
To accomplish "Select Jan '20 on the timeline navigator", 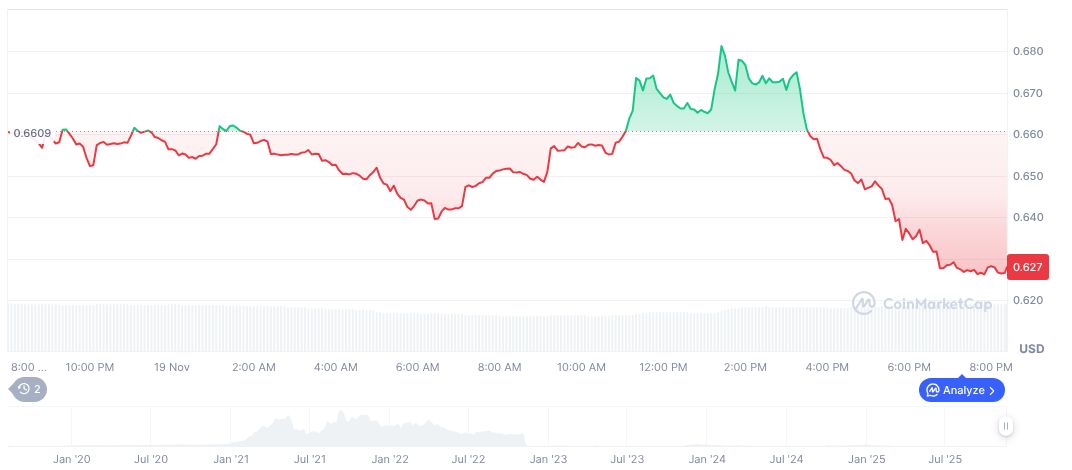I will click(71, 460).
